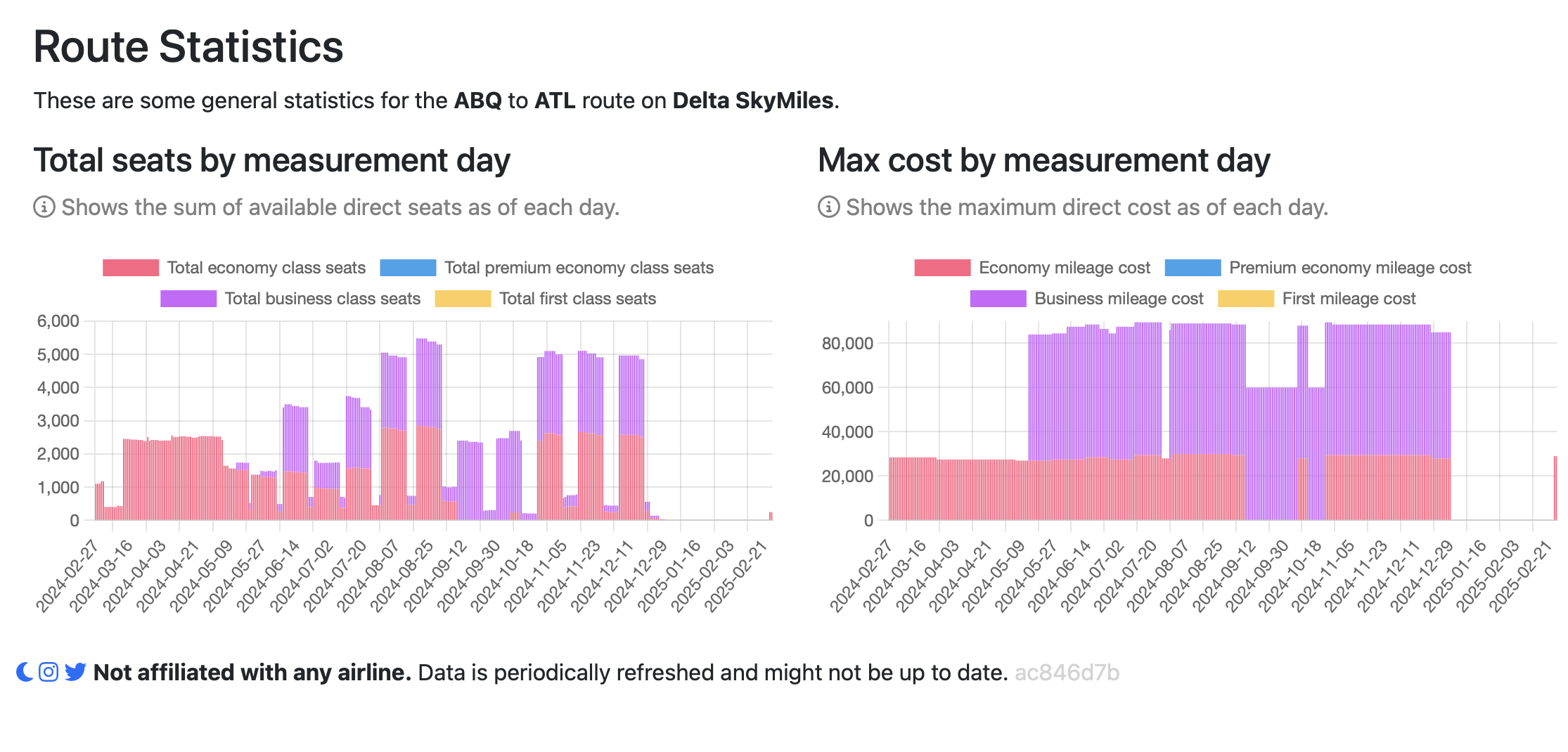Hide series via 'Total premium economy class seats' label
The height and width of the screenshot is (752, 1568).
(579, 268)
